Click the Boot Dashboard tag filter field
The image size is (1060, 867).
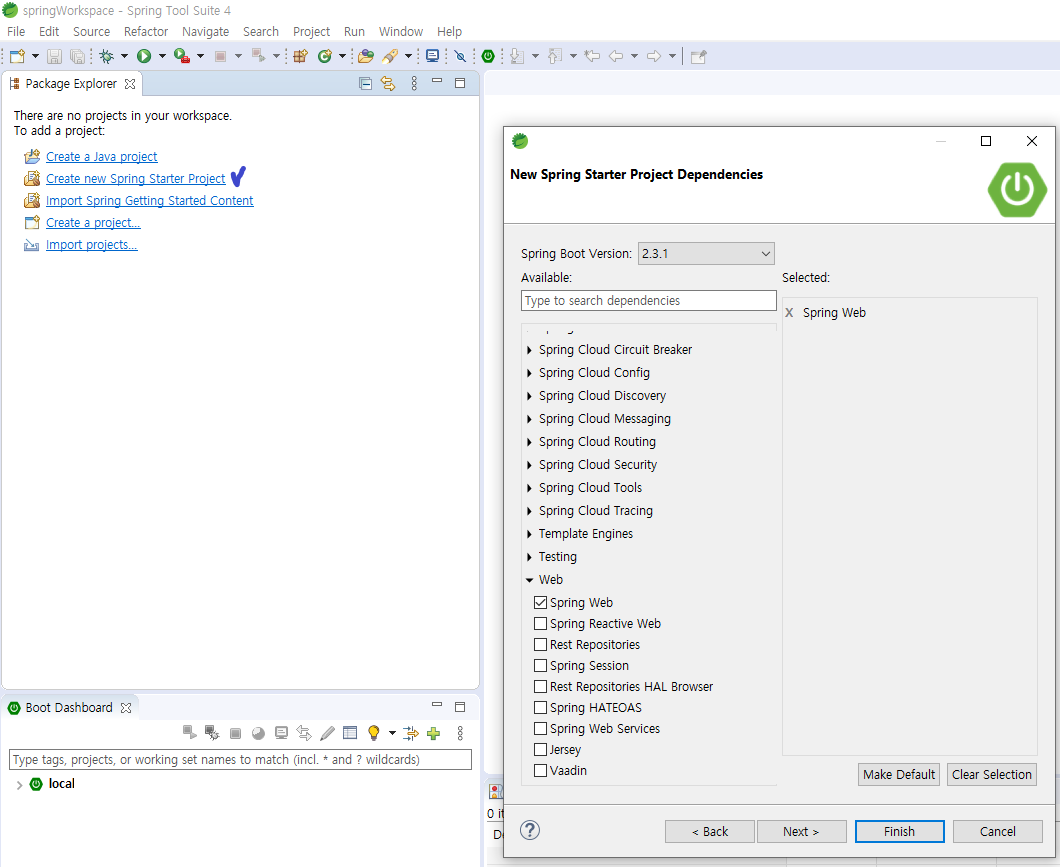240,760
